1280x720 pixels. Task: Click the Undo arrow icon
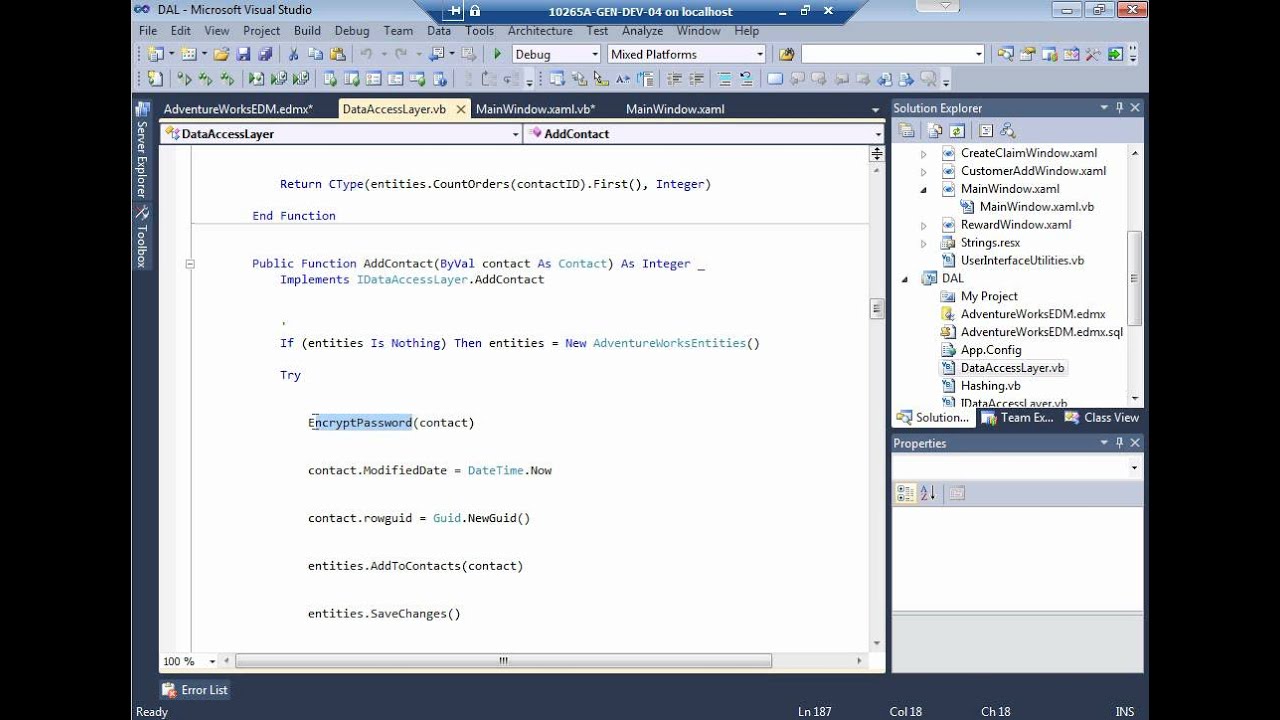(x=366, y=54)
